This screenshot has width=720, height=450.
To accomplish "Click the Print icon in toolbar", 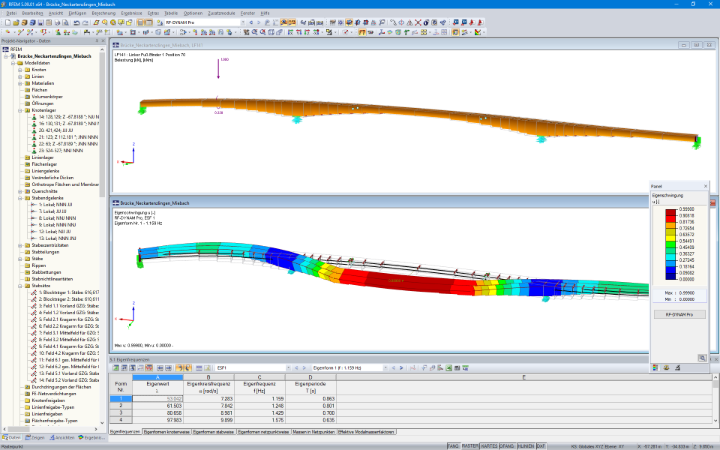I will pyautogui.click(x=57, y=22).
